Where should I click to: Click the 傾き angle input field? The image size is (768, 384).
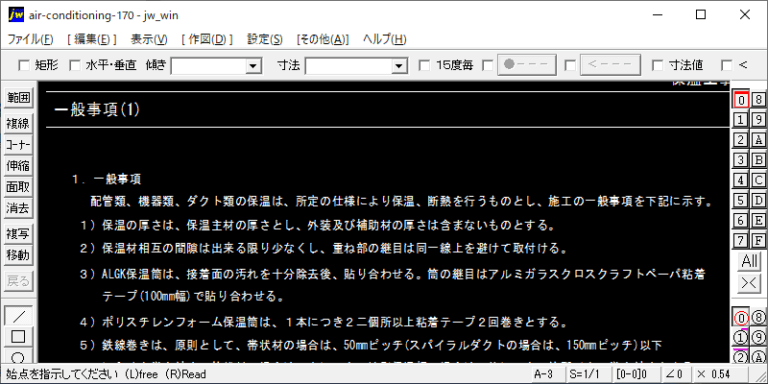209,66
